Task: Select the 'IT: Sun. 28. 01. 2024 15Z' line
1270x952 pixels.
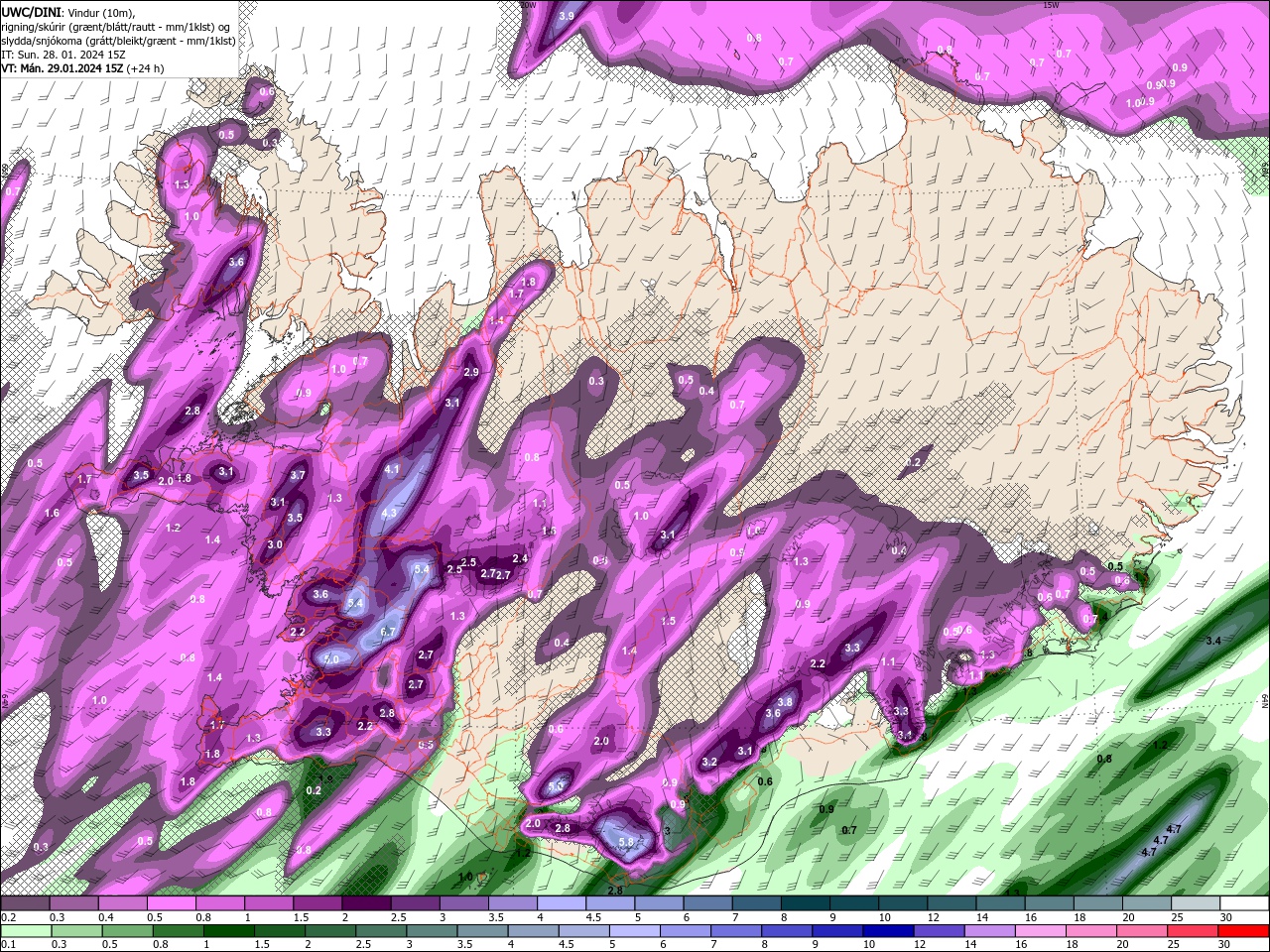Action: point(63,55)
